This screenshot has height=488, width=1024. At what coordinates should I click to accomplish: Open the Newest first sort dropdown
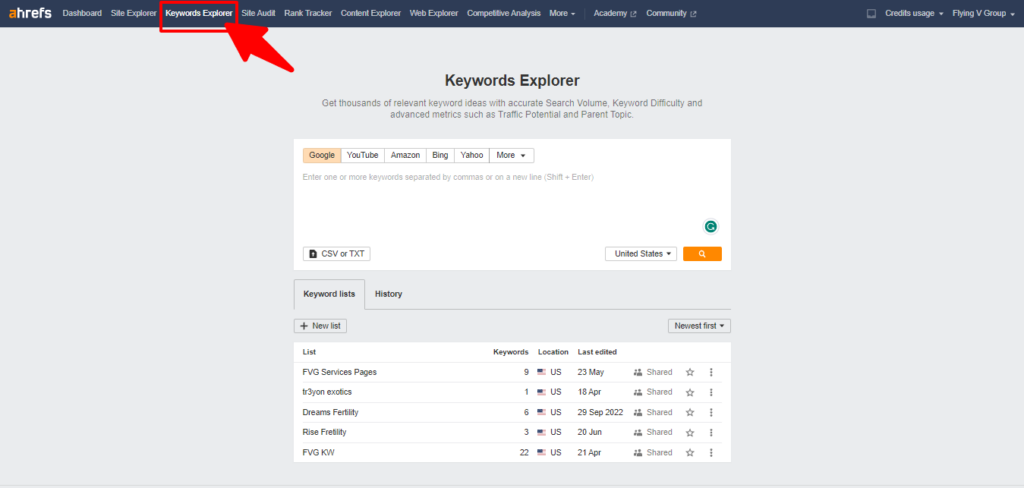click(x=699, y=325)
